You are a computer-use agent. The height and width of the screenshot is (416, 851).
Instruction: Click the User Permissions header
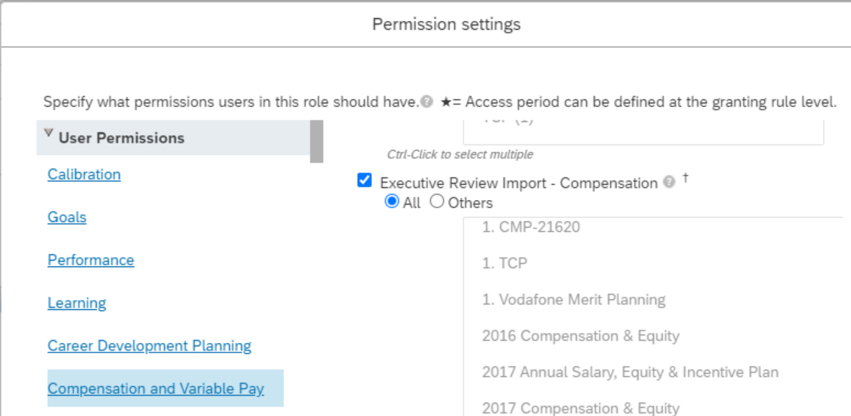tap(122, 138)
